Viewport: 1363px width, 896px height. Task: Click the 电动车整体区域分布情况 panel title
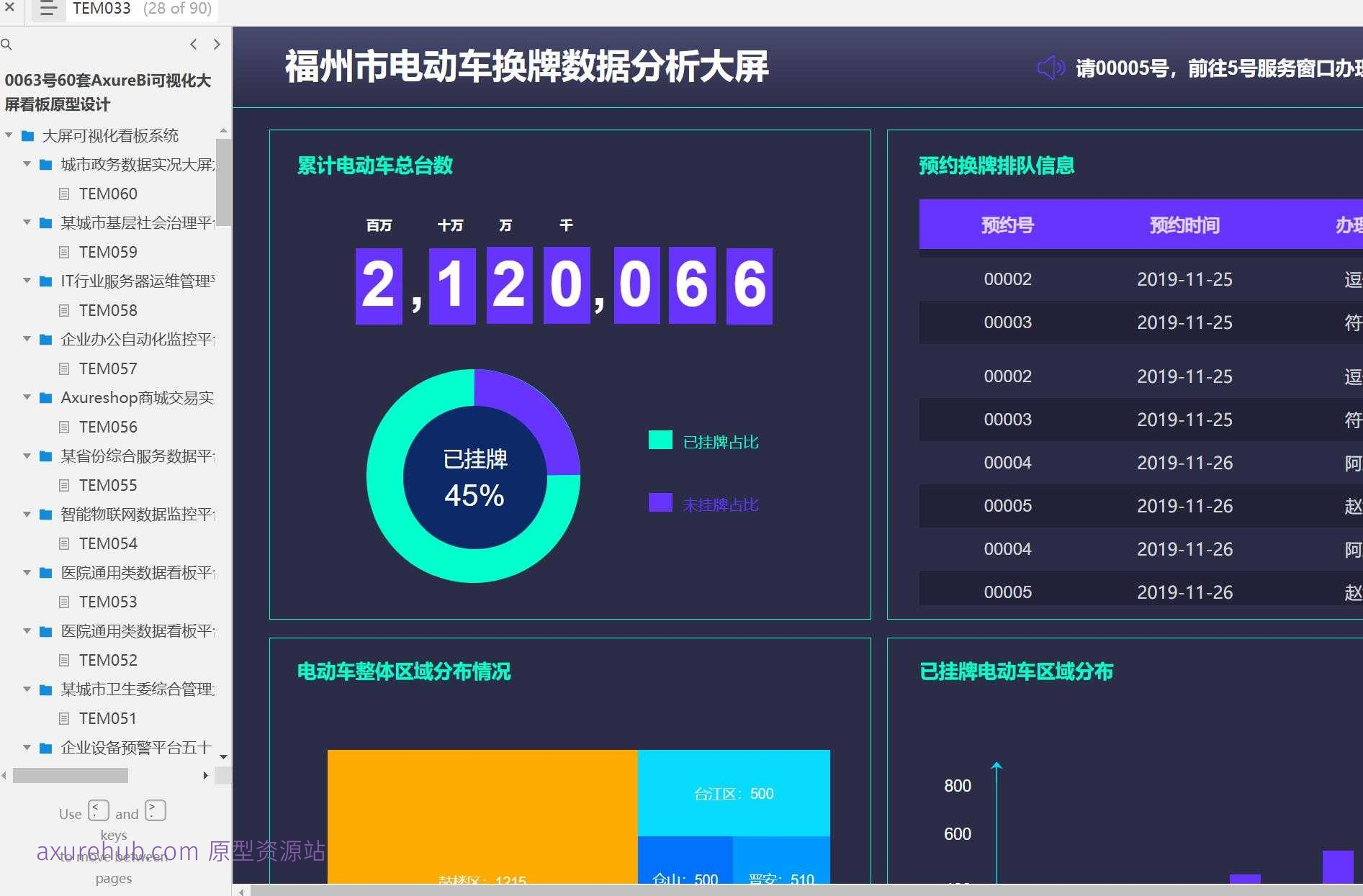click(x=404, y=671)
